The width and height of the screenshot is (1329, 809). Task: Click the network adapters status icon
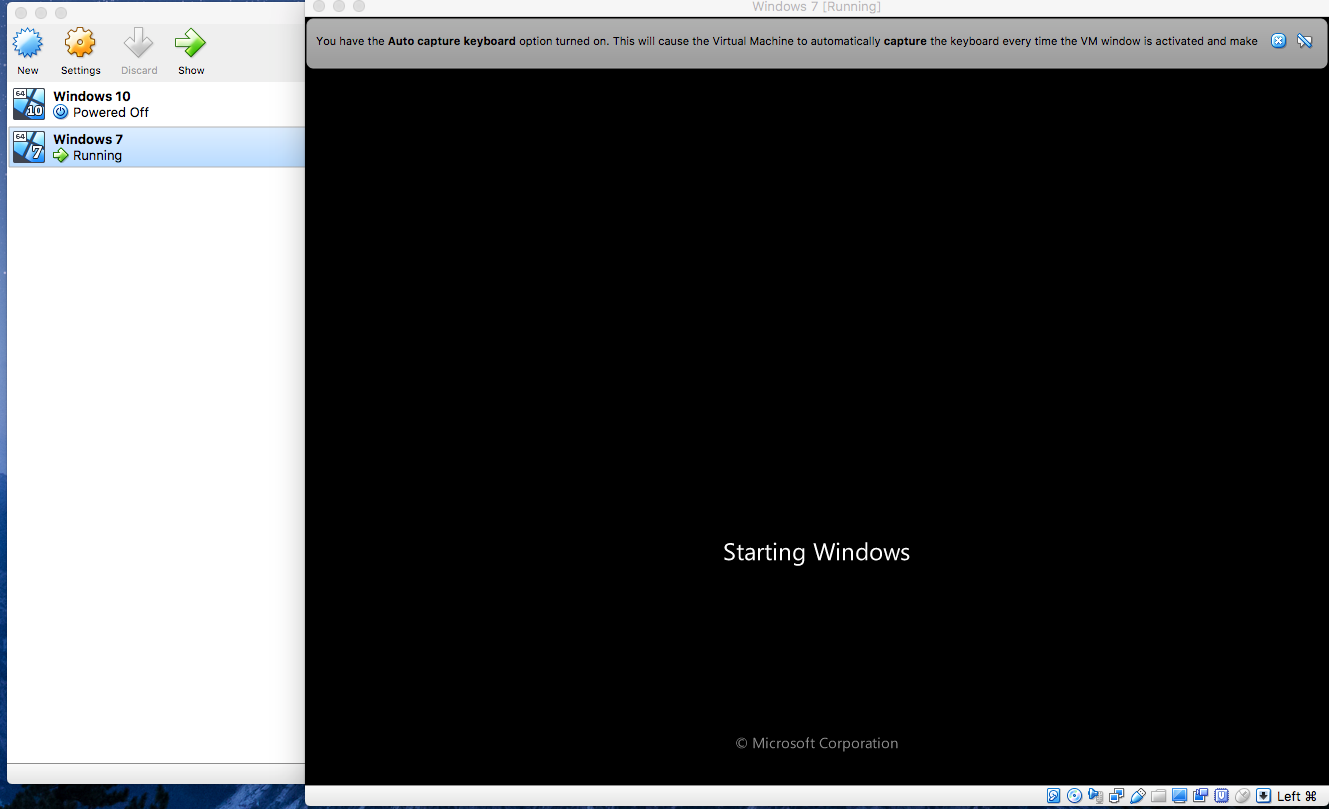pos(1116,796)
